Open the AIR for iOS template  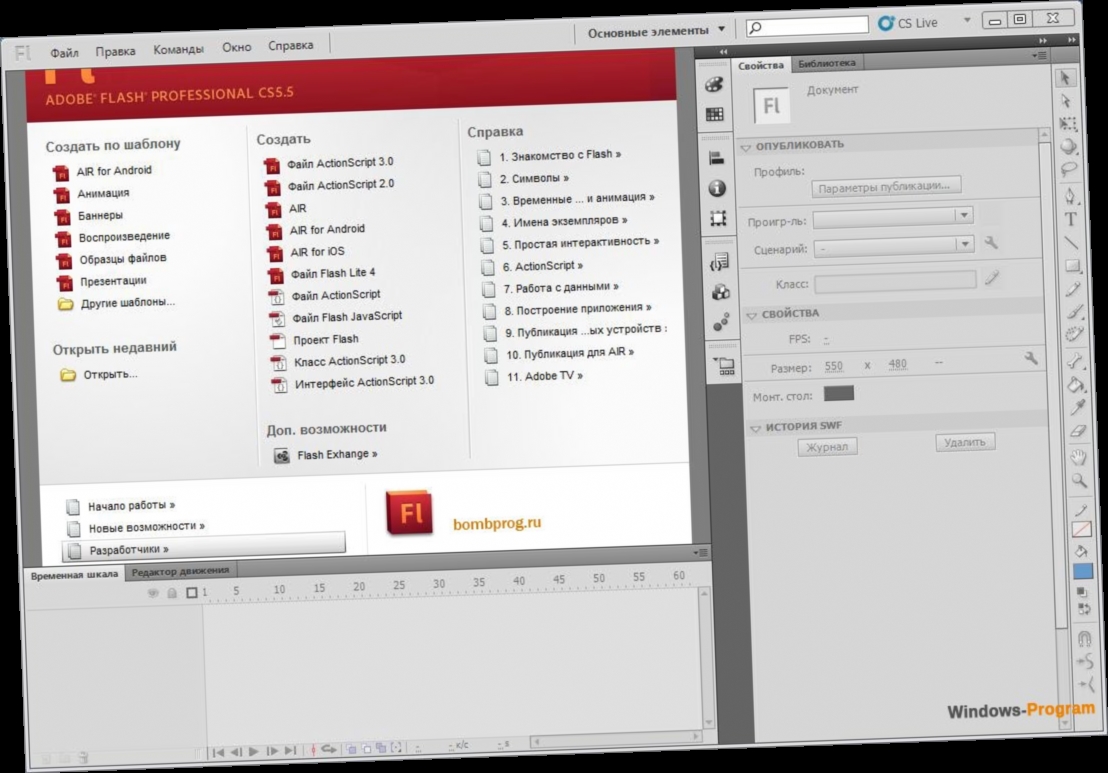(x=317, y=252)
